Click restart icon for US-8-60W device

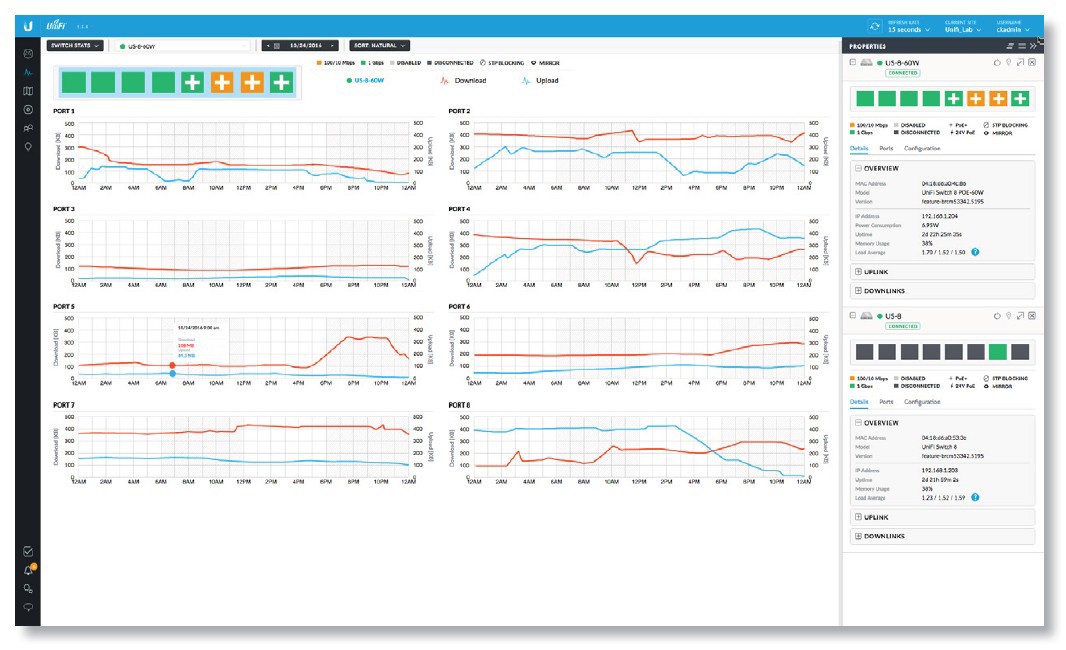[996, 62]
